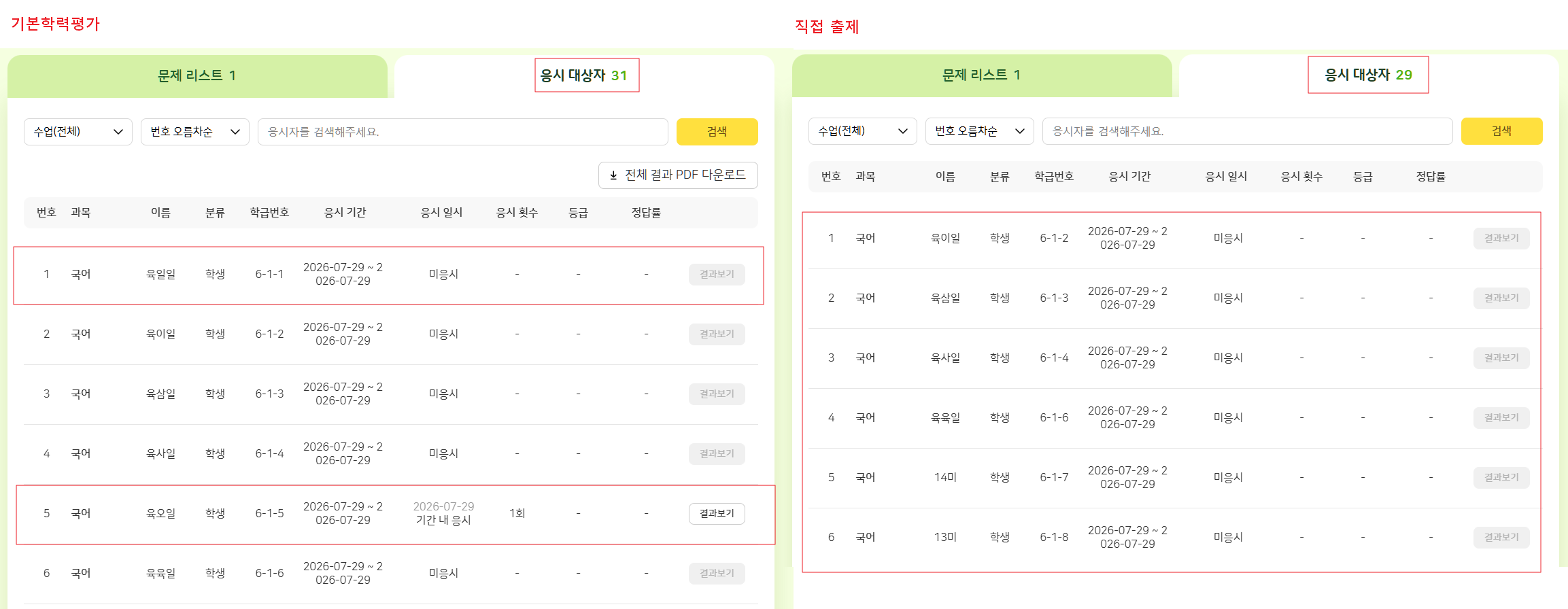Click 결과보기 for left row 육일일

[717, 275]
